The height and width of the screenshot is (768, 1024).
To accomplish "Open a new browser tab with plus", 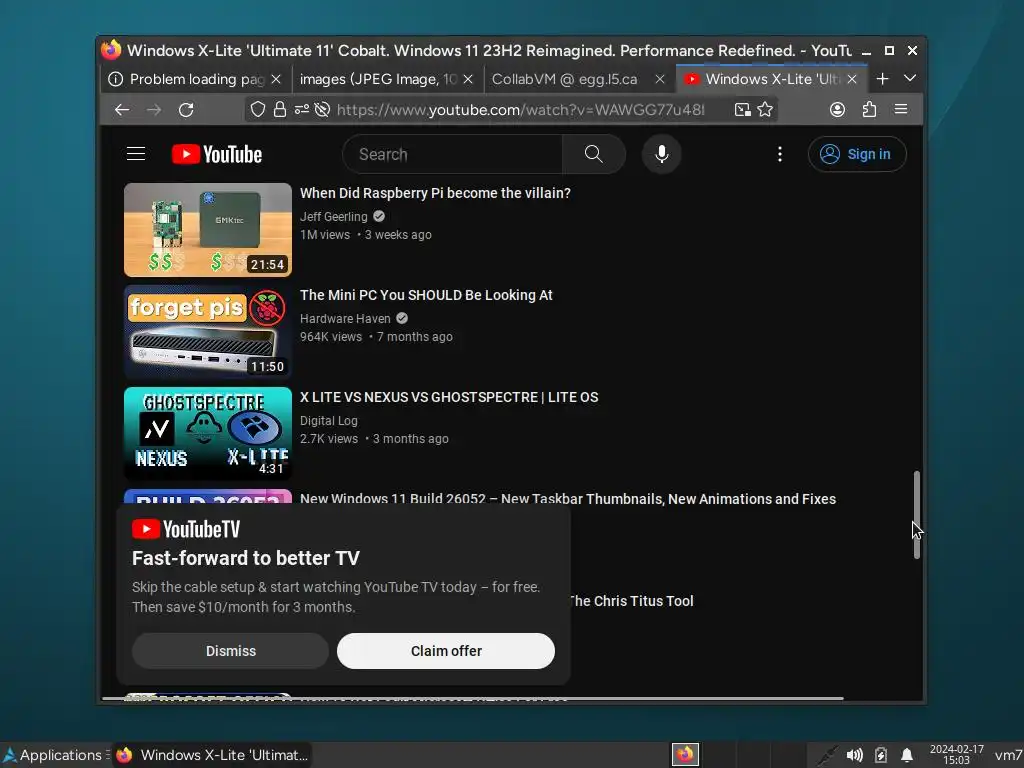I will 882,79.
